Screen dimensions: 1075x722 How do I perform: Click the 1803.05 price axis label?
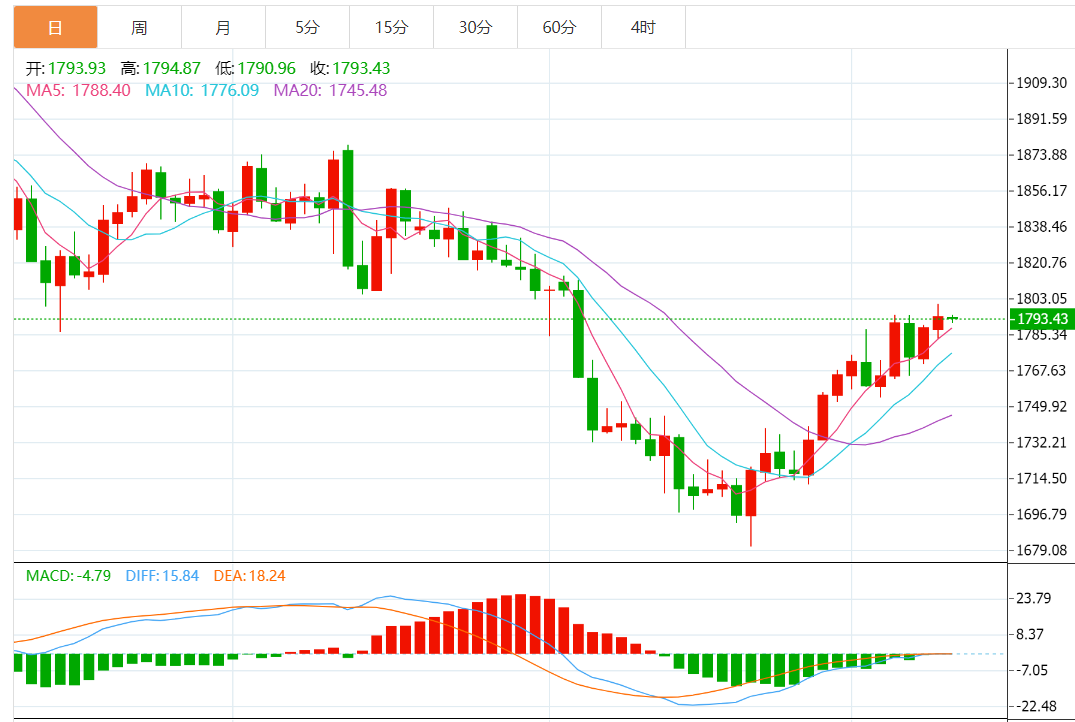(1041, 298)
